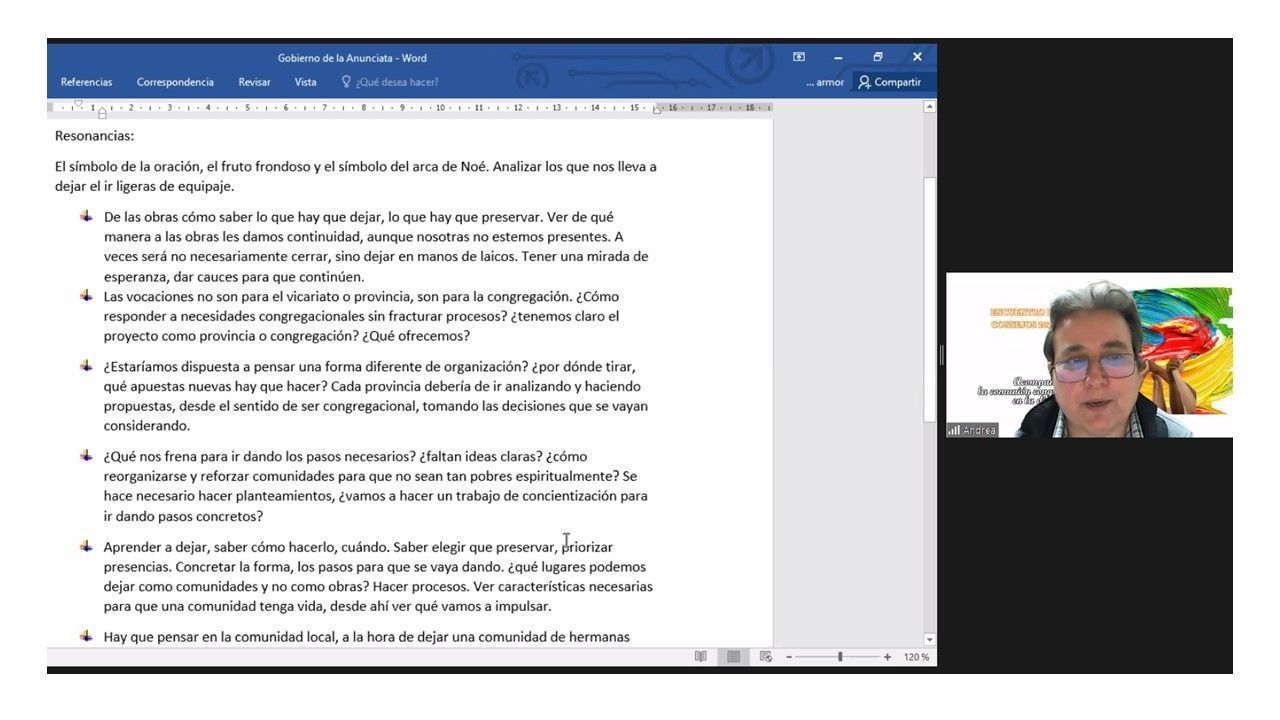Click the 'Gobierno de la Anunciata - Word' title
This screenshot has height=720, width=1280.
[352, 58]
